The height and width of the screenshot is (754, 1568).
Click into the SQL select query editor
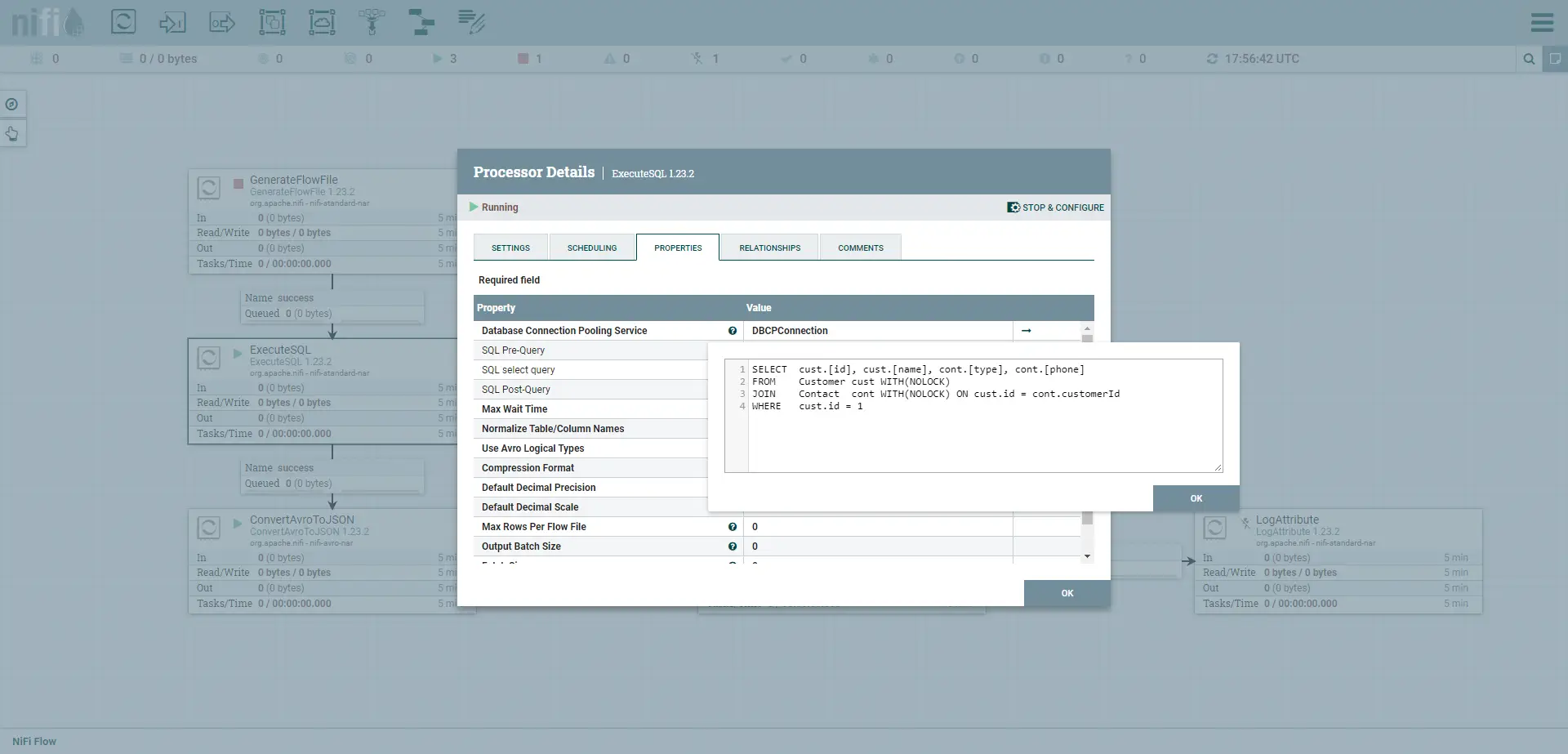[984, 416]
